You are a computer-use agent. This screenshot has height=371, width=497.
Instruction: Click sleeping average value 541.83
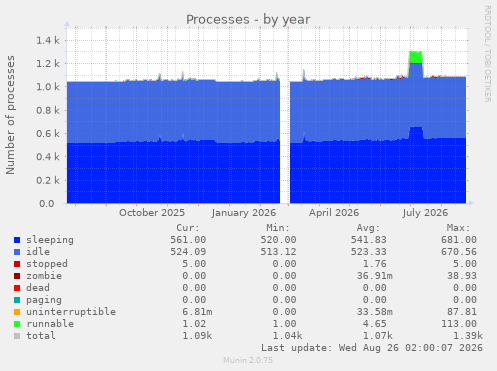tap(368, 240)
